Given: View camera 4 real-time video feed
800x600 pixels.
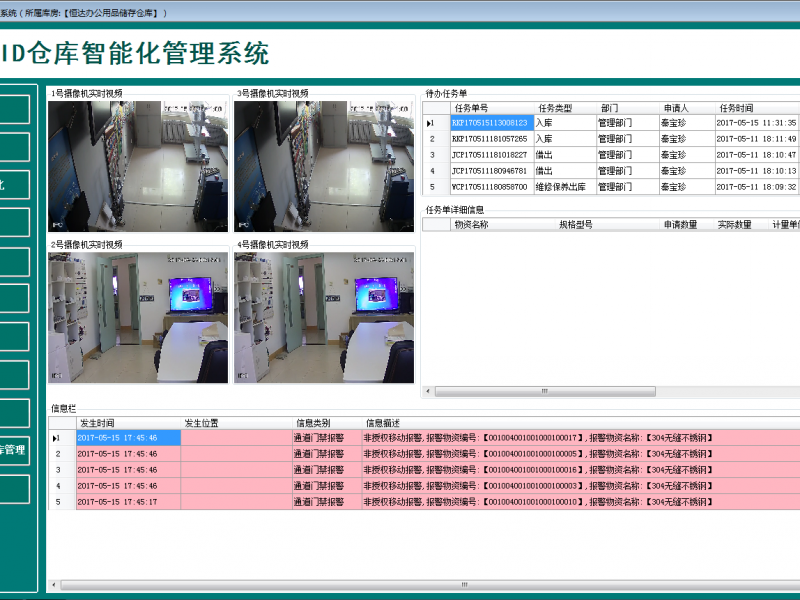Looking at the screenshot, I should coord(324,317).
